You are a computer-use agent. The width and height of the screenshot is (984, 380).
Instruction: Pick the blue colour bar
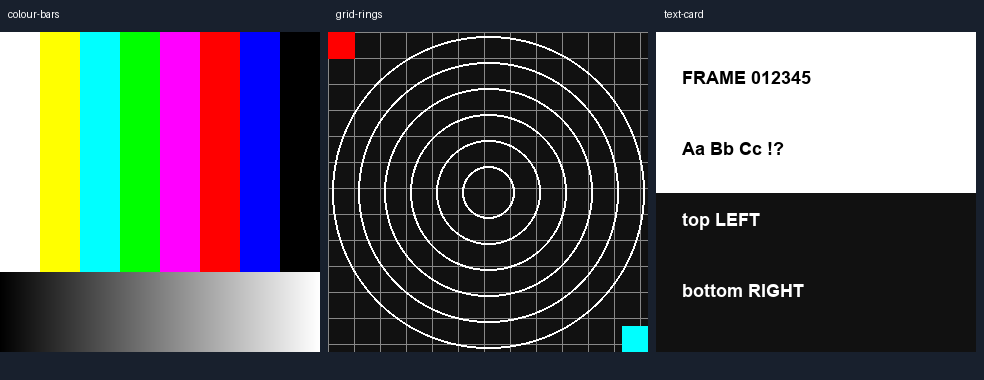260,152
